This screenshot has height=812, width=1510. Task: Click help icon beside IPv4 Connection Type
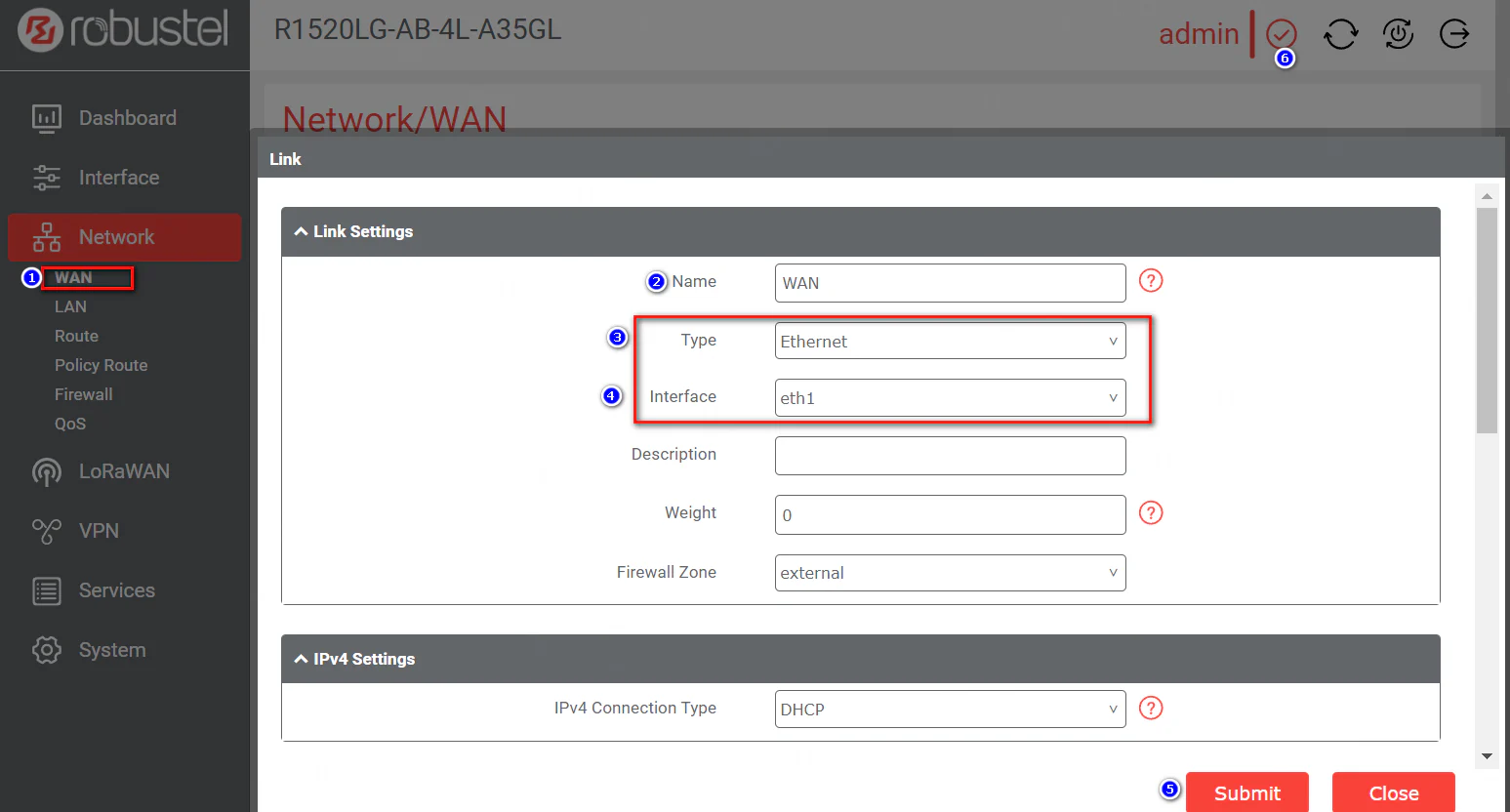1151,709
